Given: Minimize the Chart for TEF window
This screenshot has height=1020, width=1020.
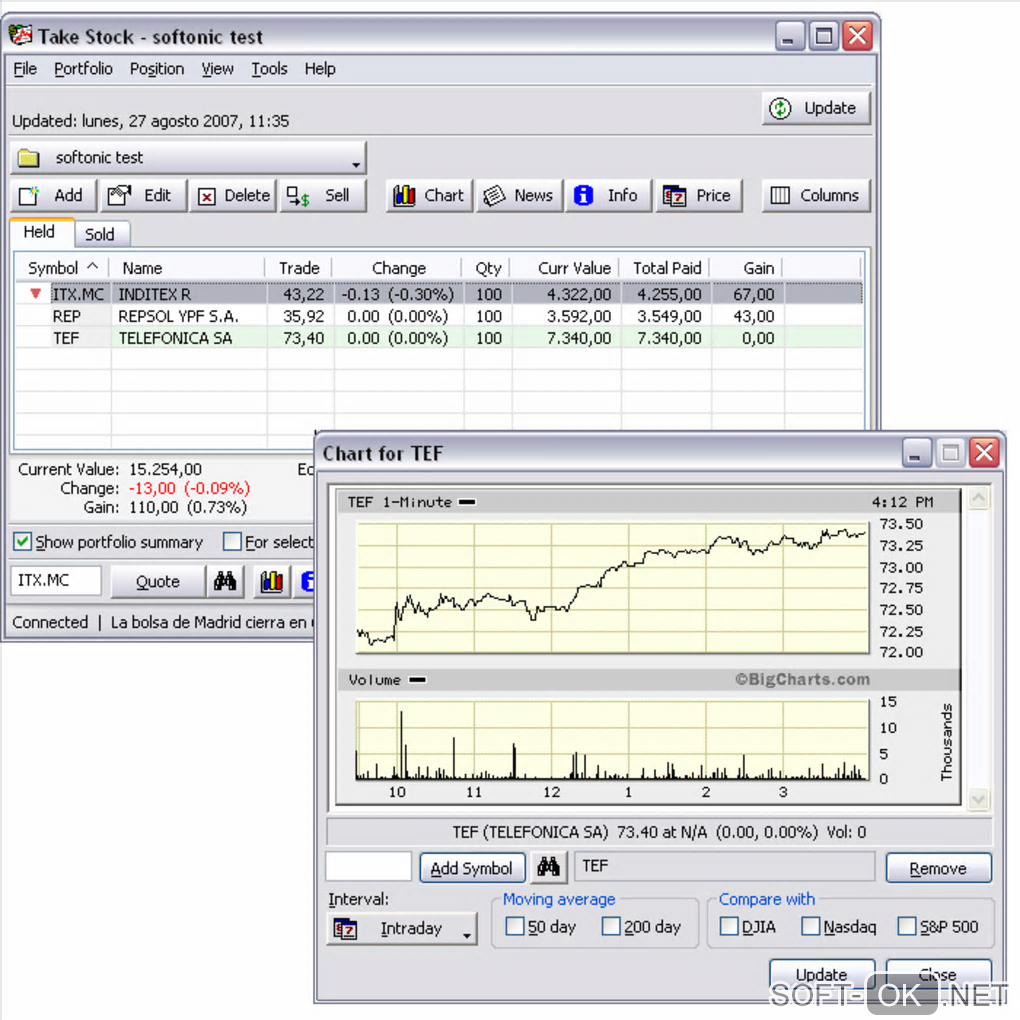Looking at the screenshot, I should click(915, 453).
